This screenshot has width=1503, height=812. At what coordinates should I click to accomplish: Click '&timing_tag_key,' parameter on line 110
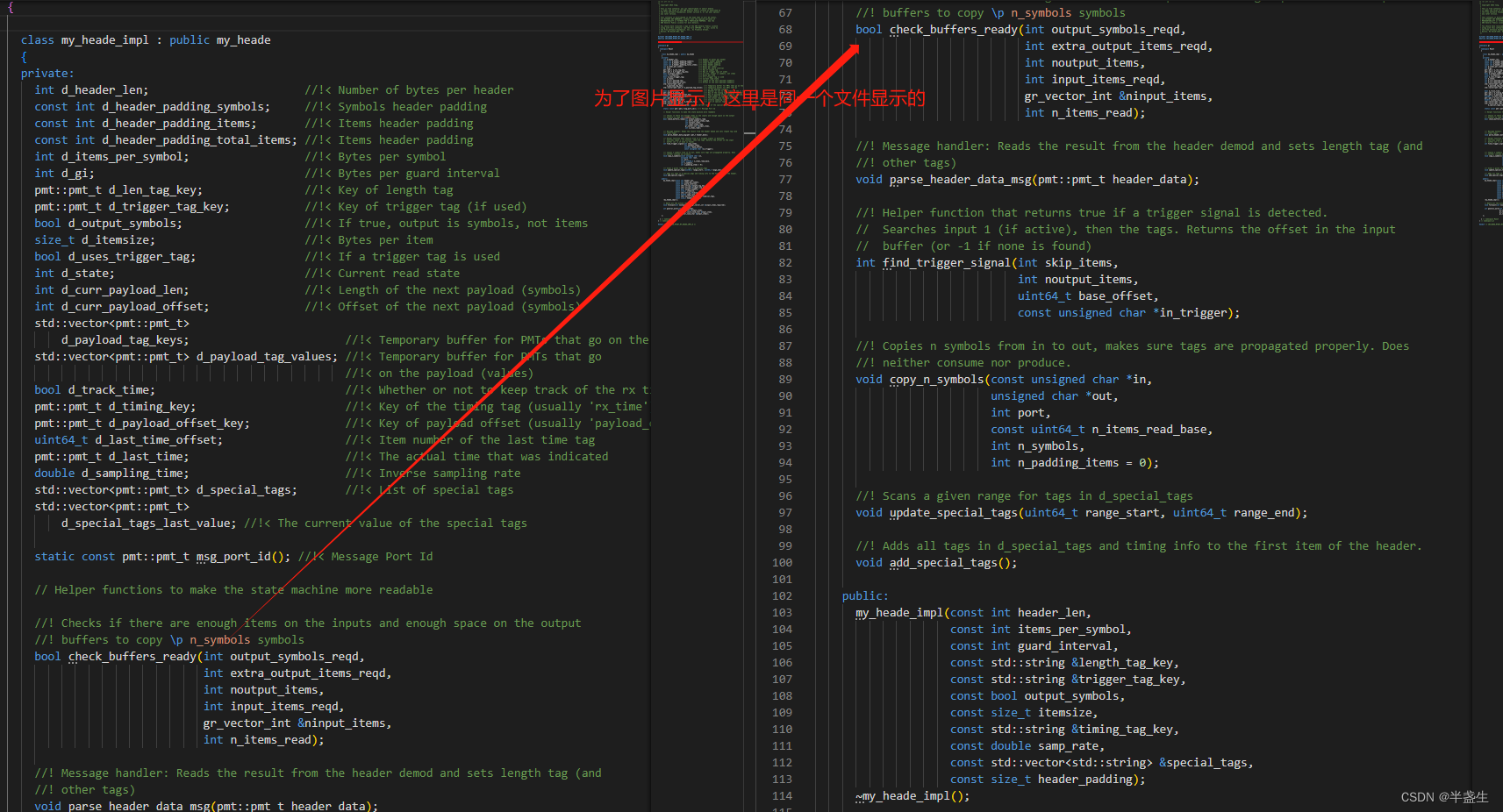1125,730
